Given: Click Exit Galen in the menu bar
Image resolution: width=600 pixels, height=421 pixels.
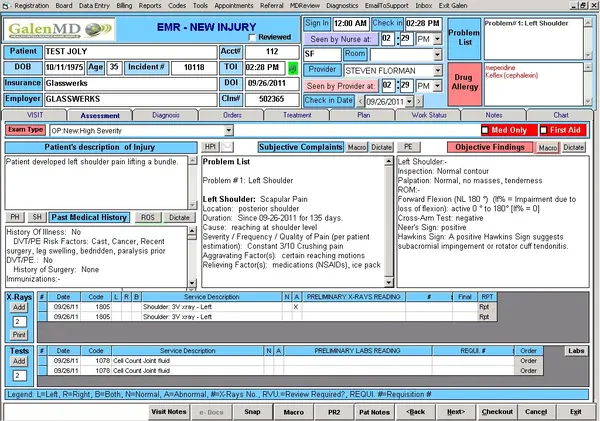Looking at the screenshot, I should pos(453,6).
